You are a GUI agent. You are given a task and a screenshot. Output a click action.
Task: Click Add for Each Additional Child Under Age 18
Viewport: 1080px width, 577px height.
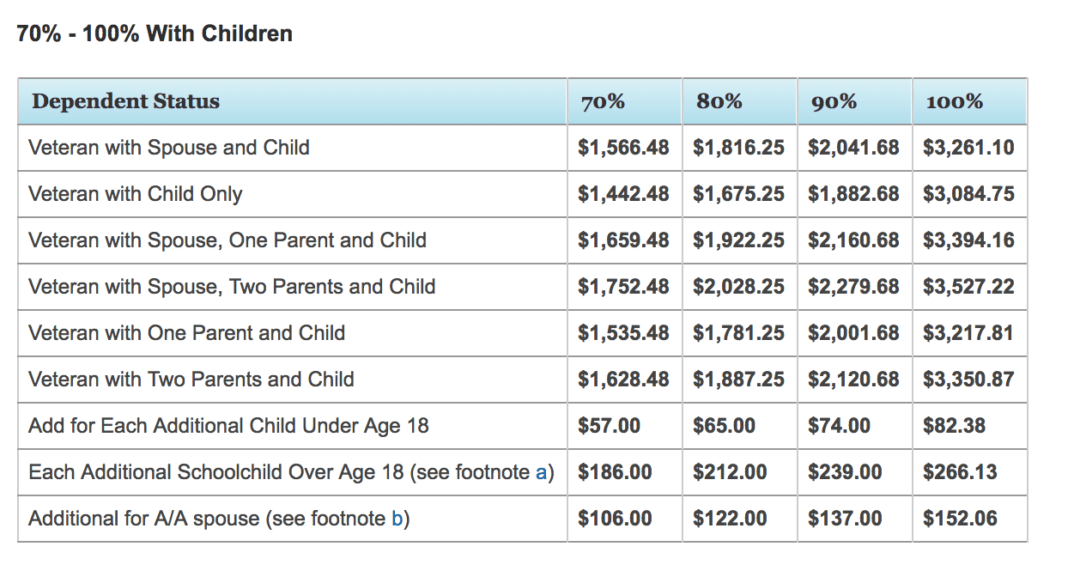coord(228,426)
